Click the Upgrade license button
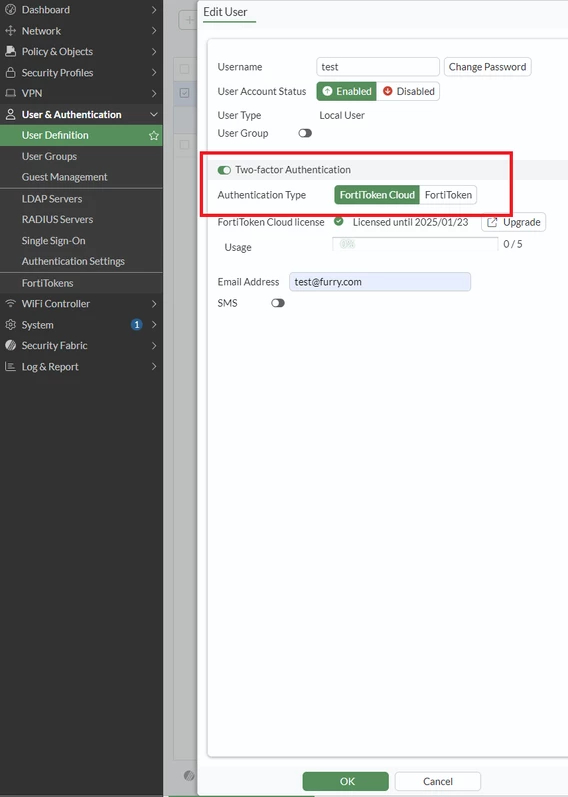 click(x=514, y=222)
